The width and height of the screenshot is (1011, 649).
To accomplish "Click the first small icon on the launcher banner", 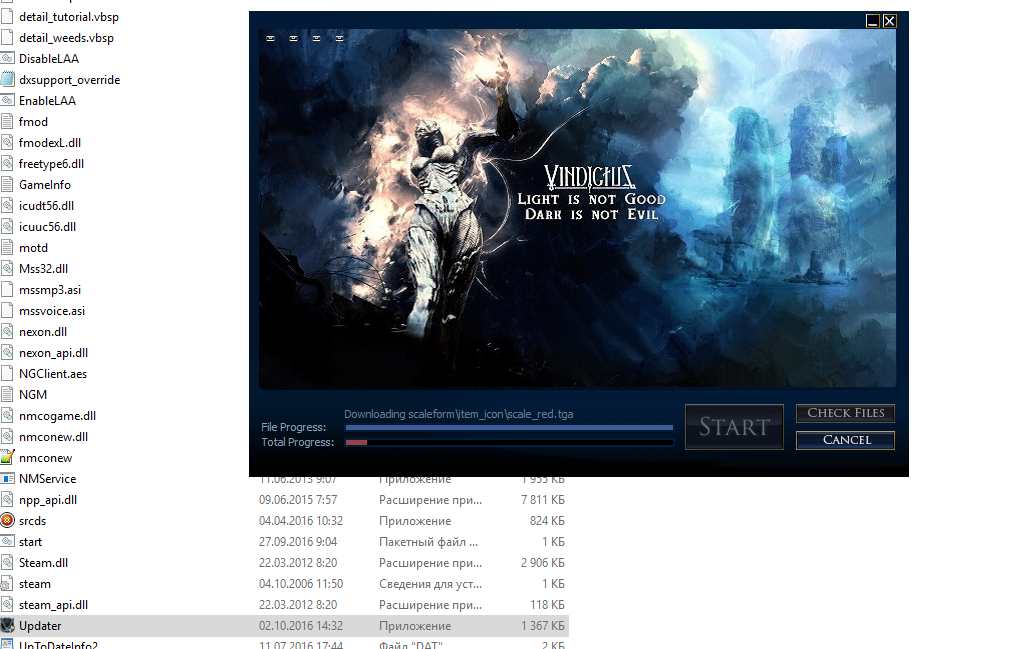I will click(271, 39).
